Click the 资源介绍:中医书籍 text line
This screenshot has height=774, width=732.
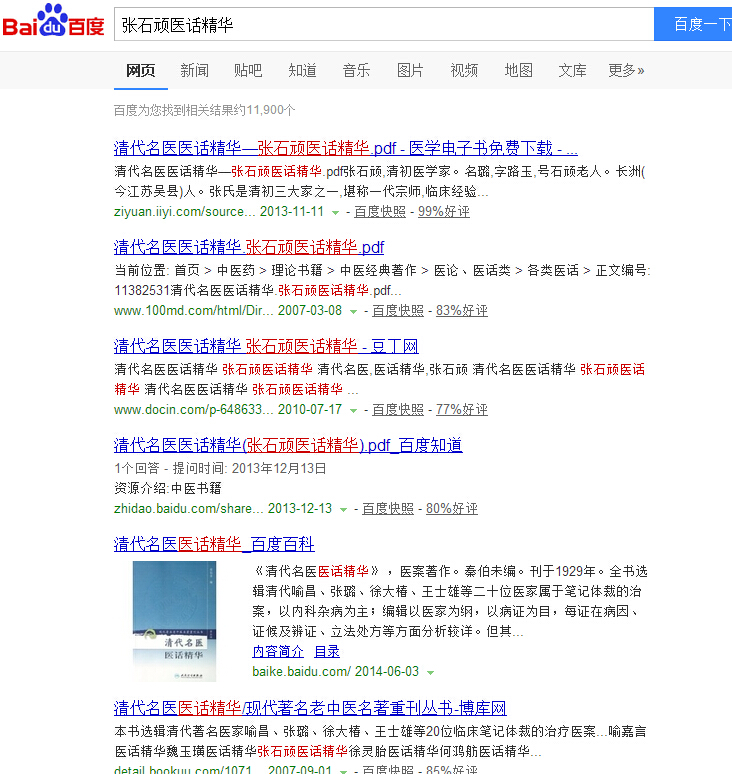click(x=168, y=489)
